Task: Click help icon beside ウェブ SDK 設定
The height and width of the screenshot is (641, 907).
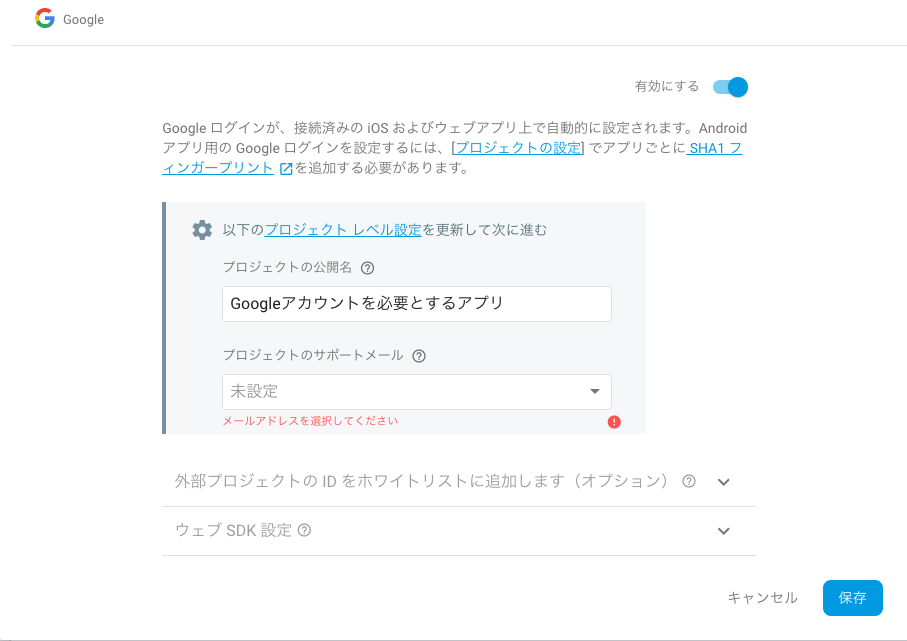Action: (304, 530)
